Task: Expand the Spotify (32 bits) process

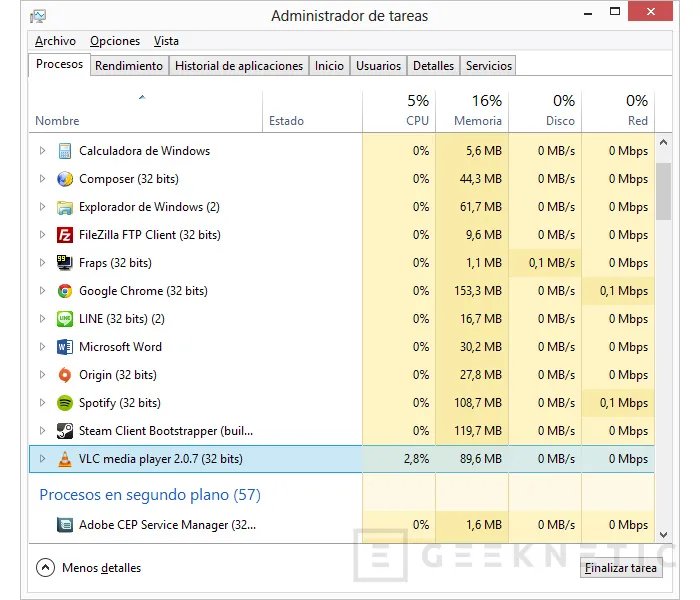Action: (x=42, y=403)
